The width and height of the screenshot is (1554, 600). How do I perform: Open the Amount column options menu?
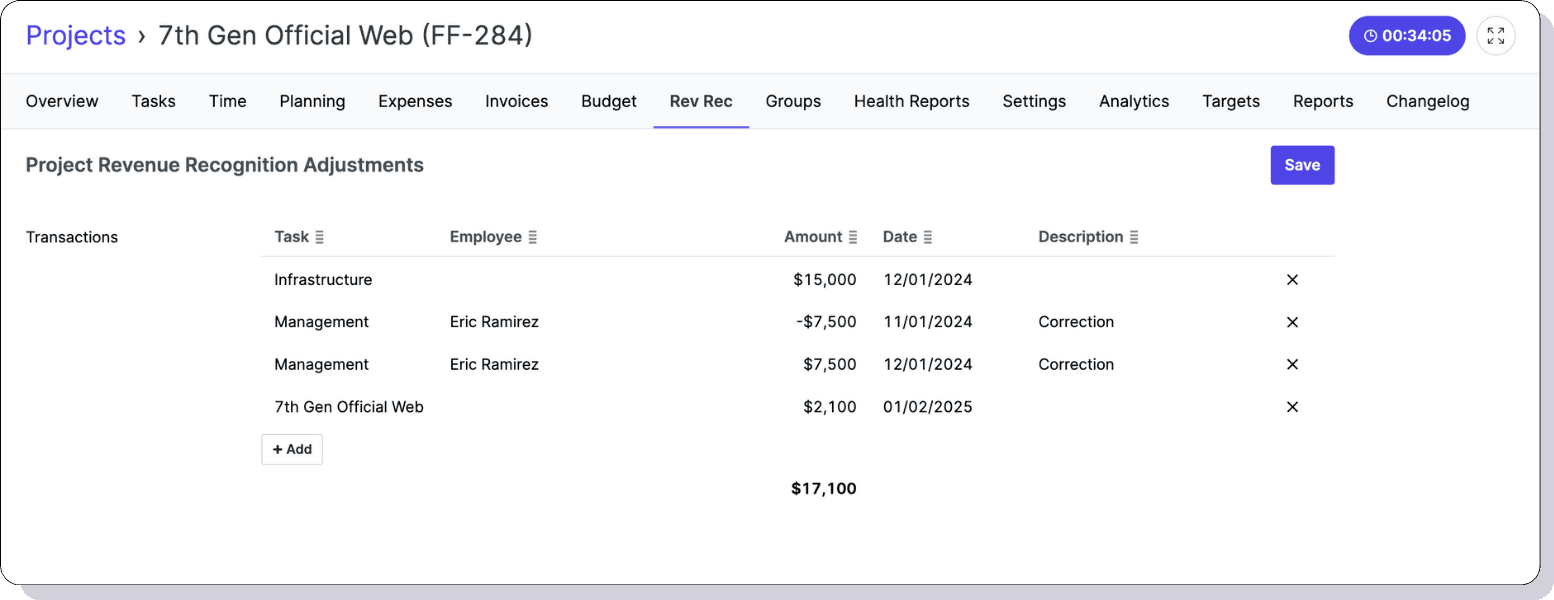tap(853, 237)
